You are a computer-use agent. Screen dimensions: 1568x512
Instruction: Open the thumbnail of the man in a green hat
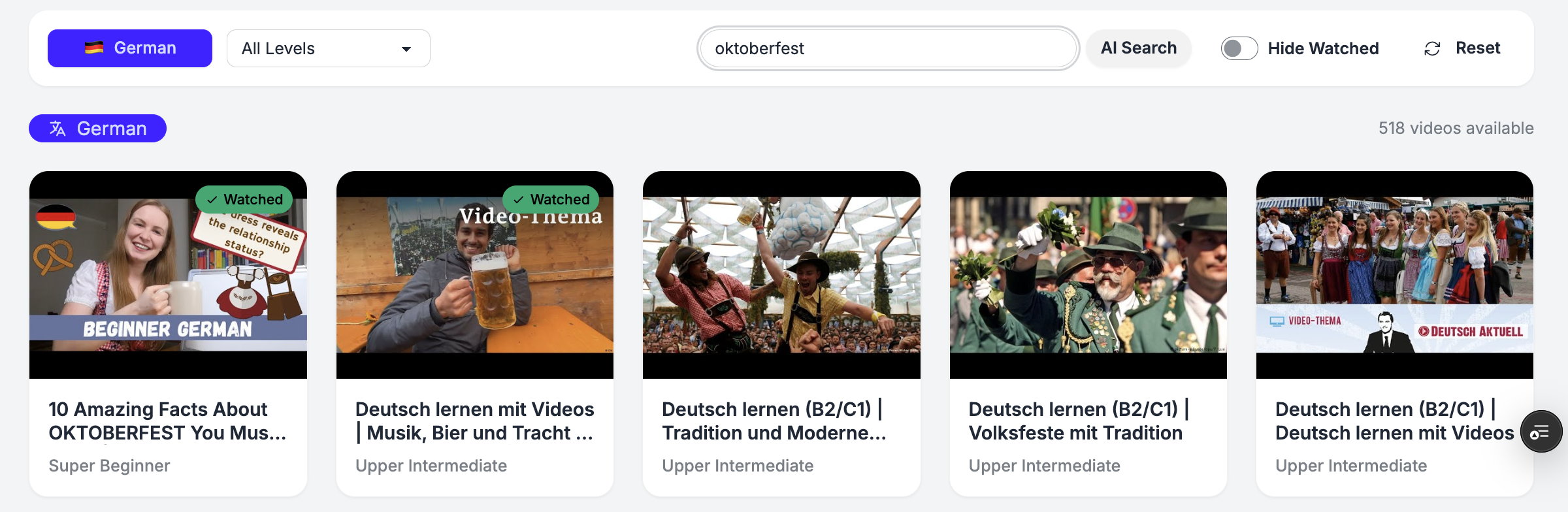point(1088,275)
